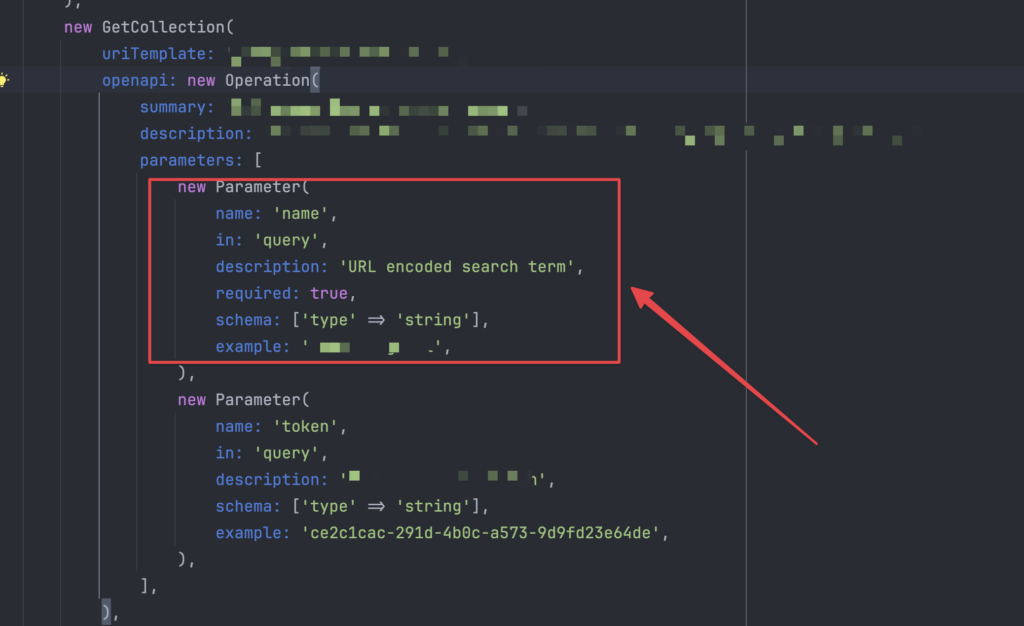The height and width of the screenshot is (626, 1024).
Task: Click 'URL encoded search term' string
Action: [456, 267]
